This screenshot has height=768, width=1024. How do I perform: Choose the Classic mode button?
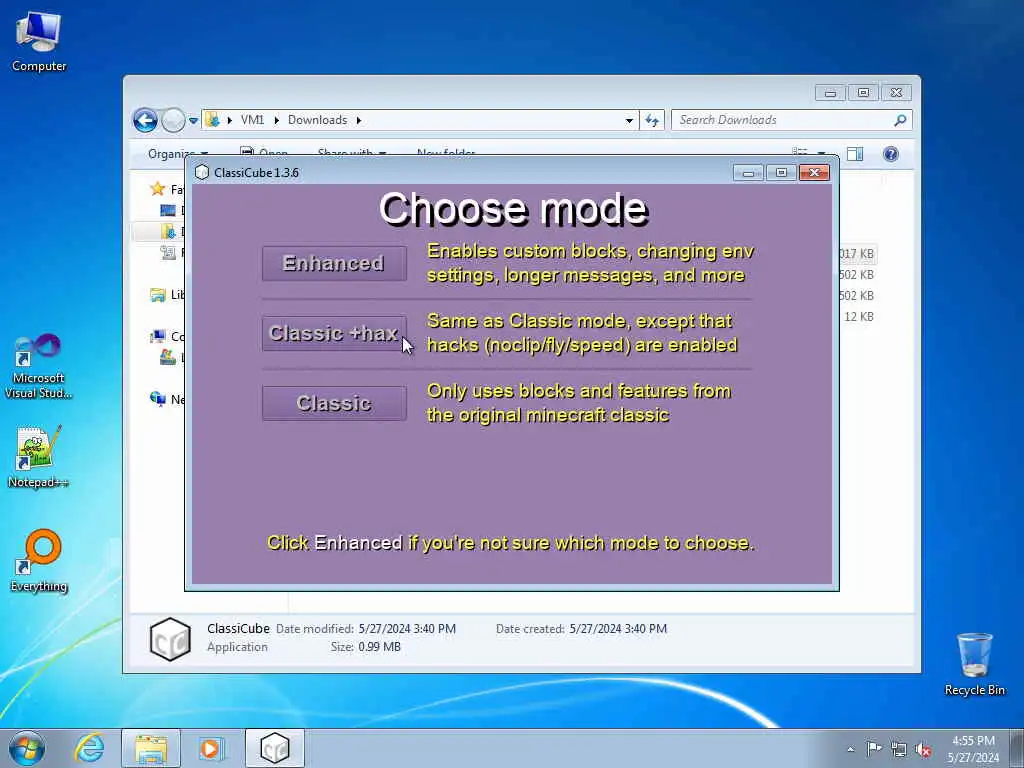pyautogui.click(x=334, y=403)
